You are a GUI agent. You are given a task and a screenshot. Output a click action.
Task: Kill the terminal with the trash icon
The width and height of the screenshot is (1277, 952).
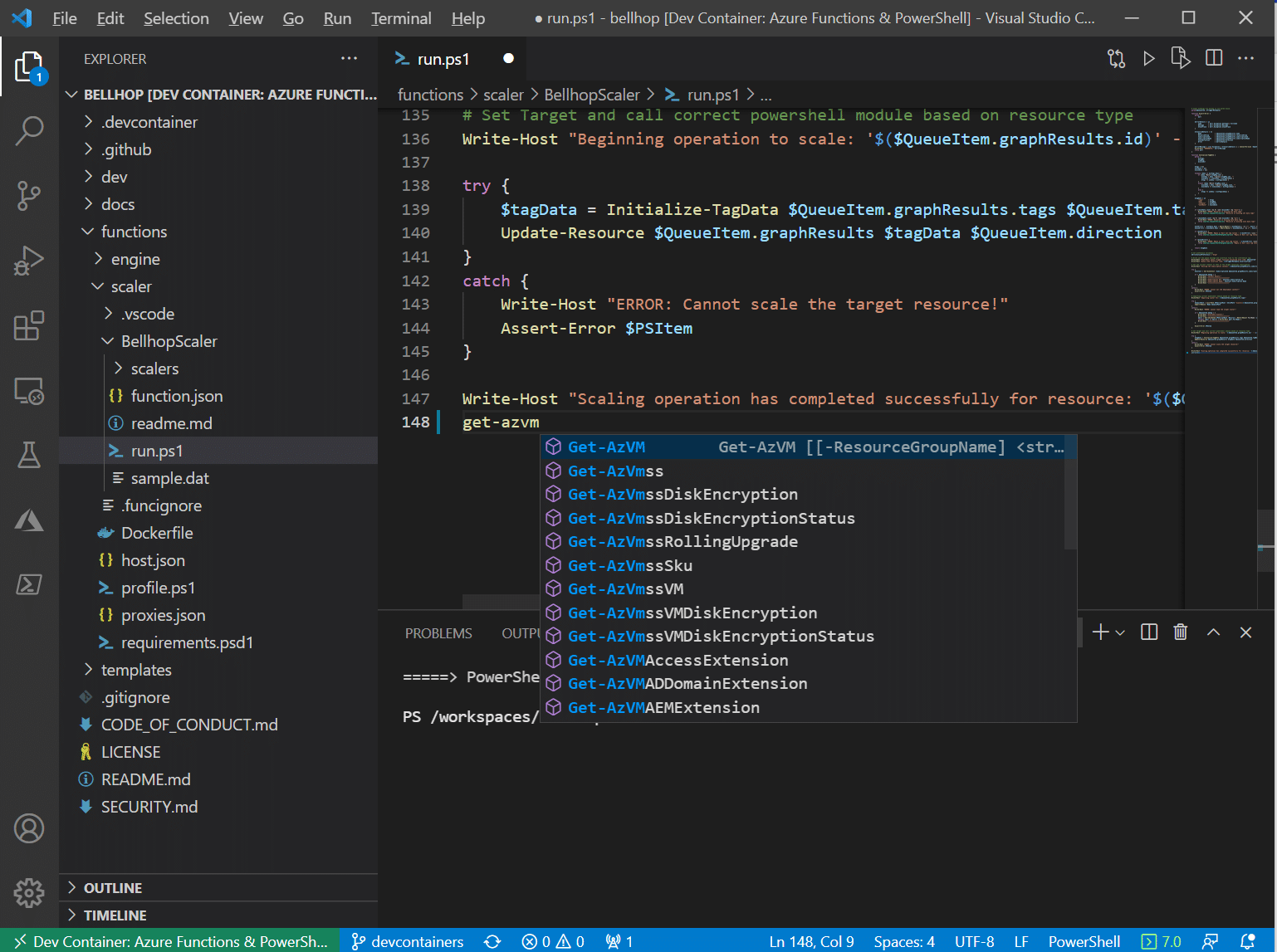1181,632
